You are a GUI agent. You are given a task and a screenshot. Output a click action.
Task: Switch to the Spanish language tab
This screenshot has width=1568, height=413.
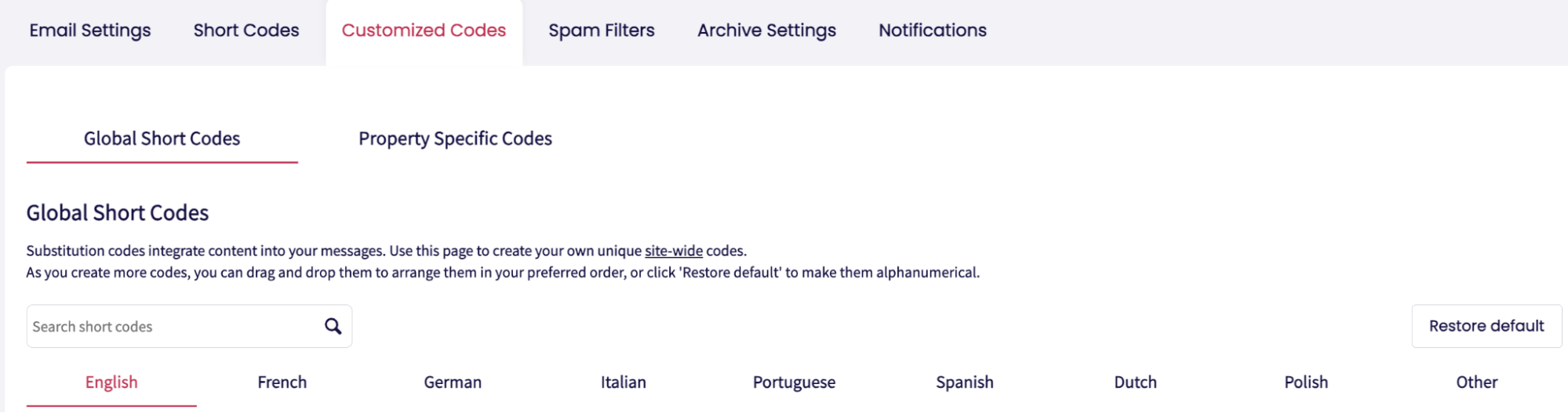(x=965, y=382)
